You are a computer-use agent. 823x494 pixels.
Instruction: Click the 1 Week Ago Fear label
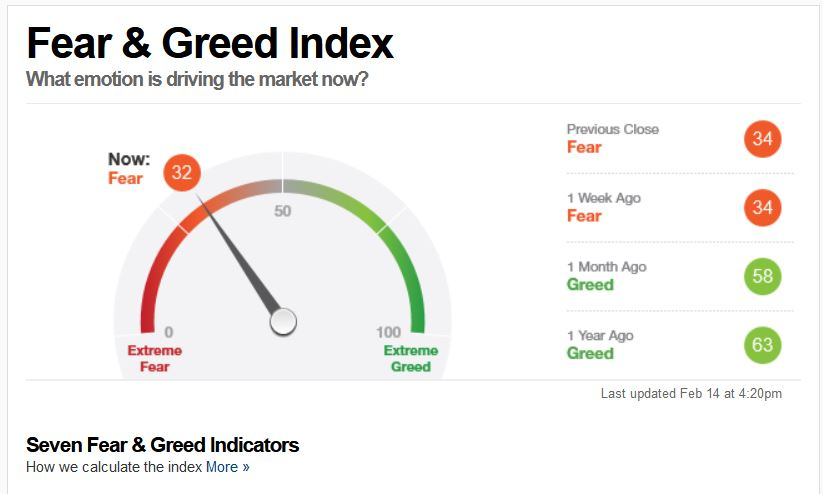pyautogui.click(x=584, y=216)
